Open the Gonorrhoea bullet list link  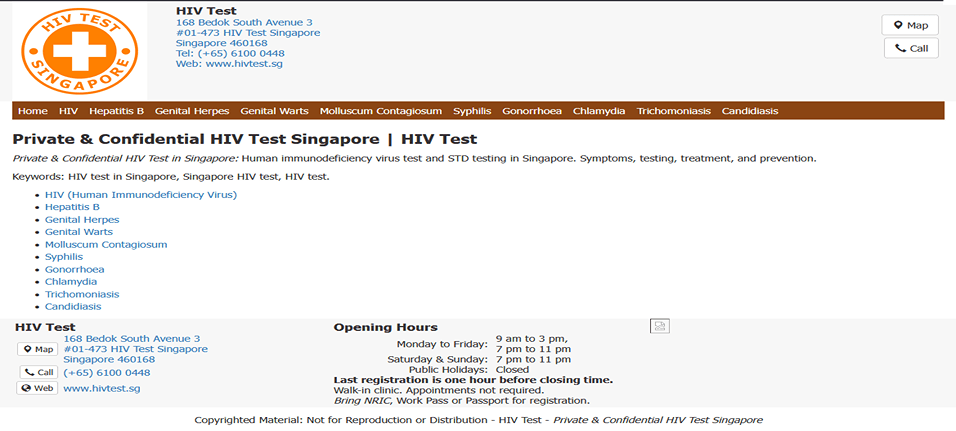(74, 269)
